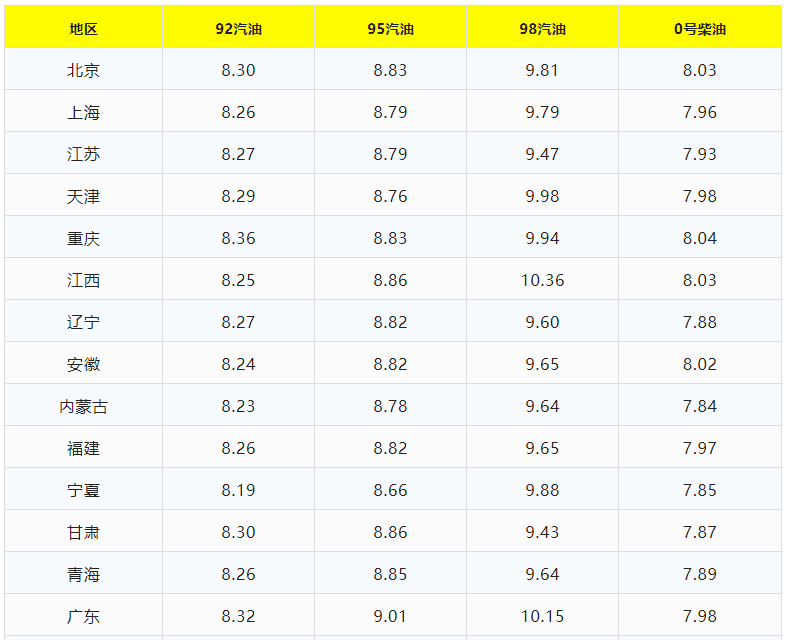Select the 北京 region cell
Viewport: 786px width, 640px height.
click(x=83, y=70)
